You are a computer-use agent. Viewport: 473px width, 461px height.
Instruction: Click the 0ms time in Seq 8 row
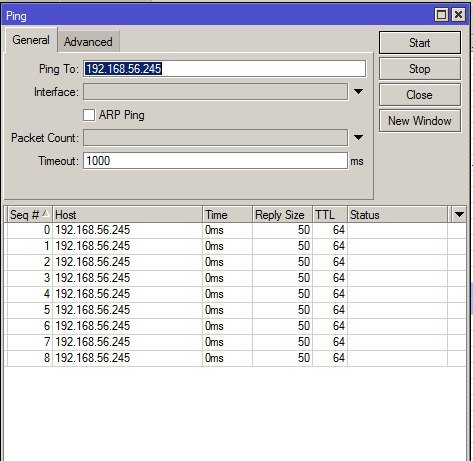[x=214, y=358]
